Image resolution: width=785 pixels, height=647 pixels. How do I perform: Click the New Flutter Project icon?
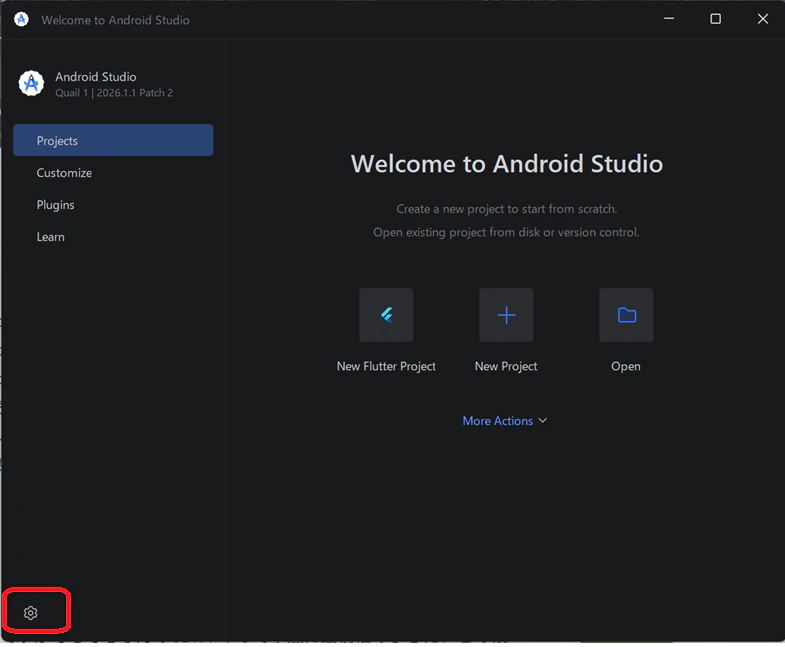(386, 315)
